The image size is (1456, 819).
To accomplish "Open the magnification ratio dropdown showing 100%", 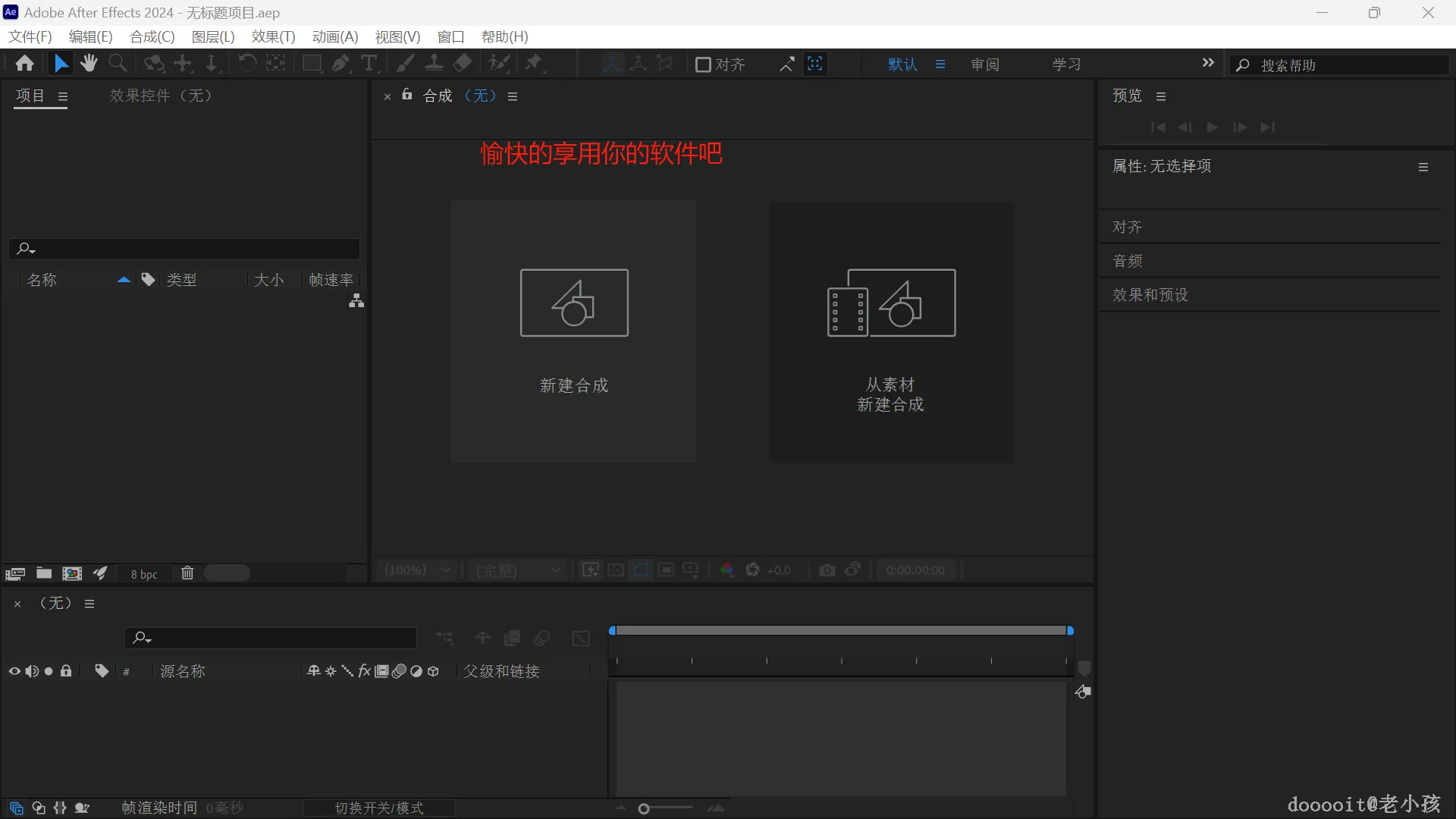I will tap(416, 570).
